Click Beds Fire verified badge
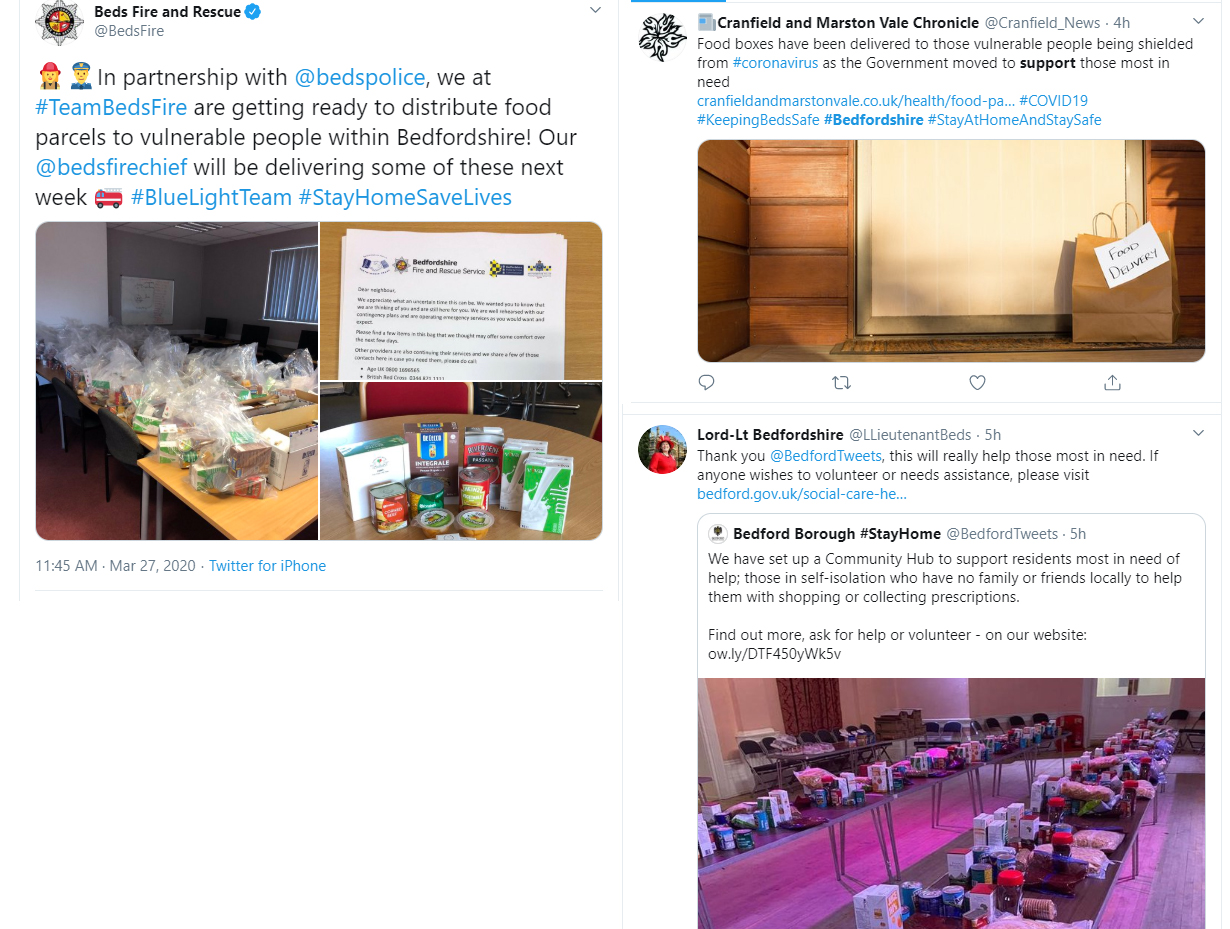 click(254, 12)
